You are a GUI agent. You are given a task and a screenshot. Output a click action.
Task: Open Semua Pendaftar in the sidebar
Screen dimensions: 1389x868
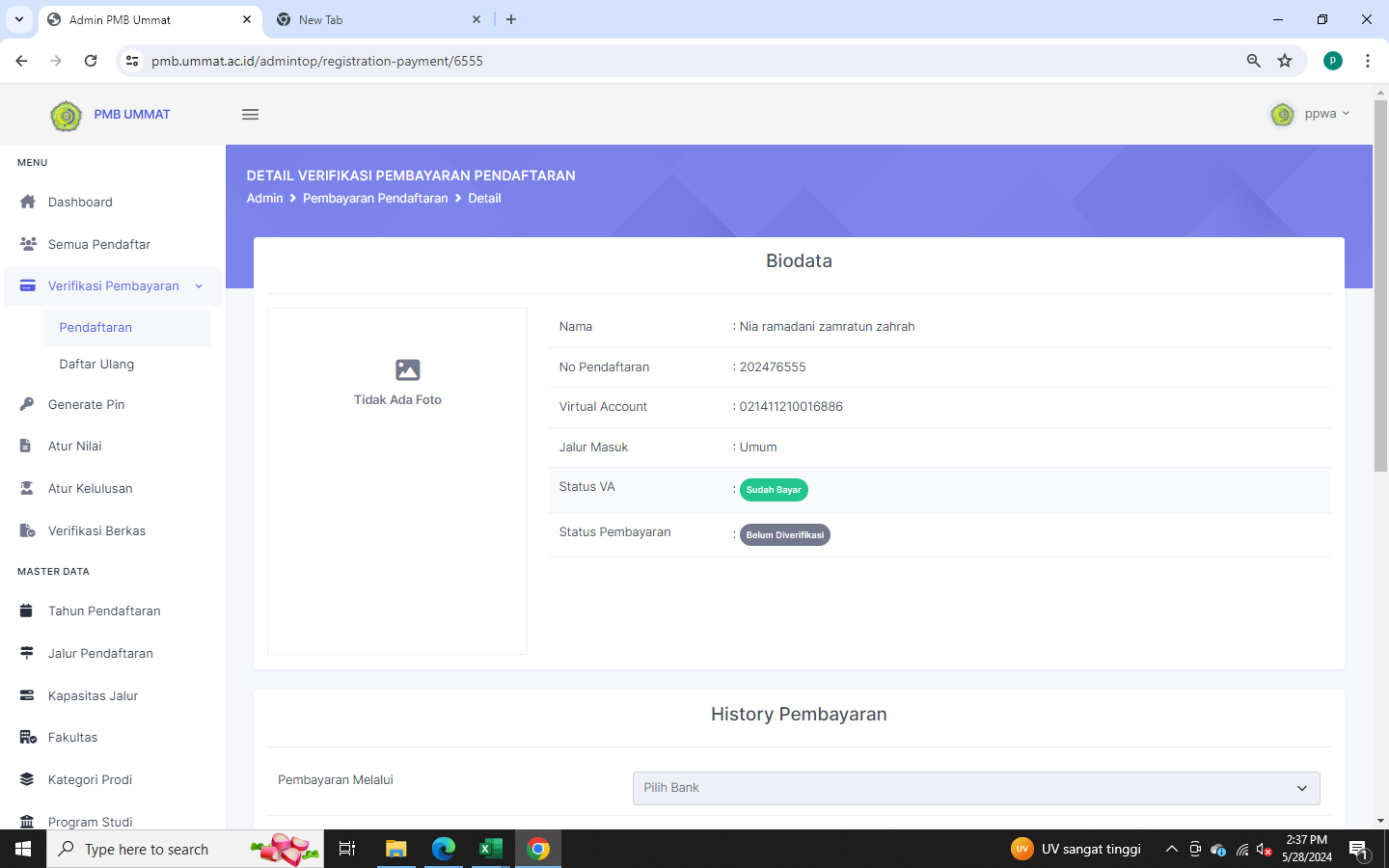click(98, 244)
